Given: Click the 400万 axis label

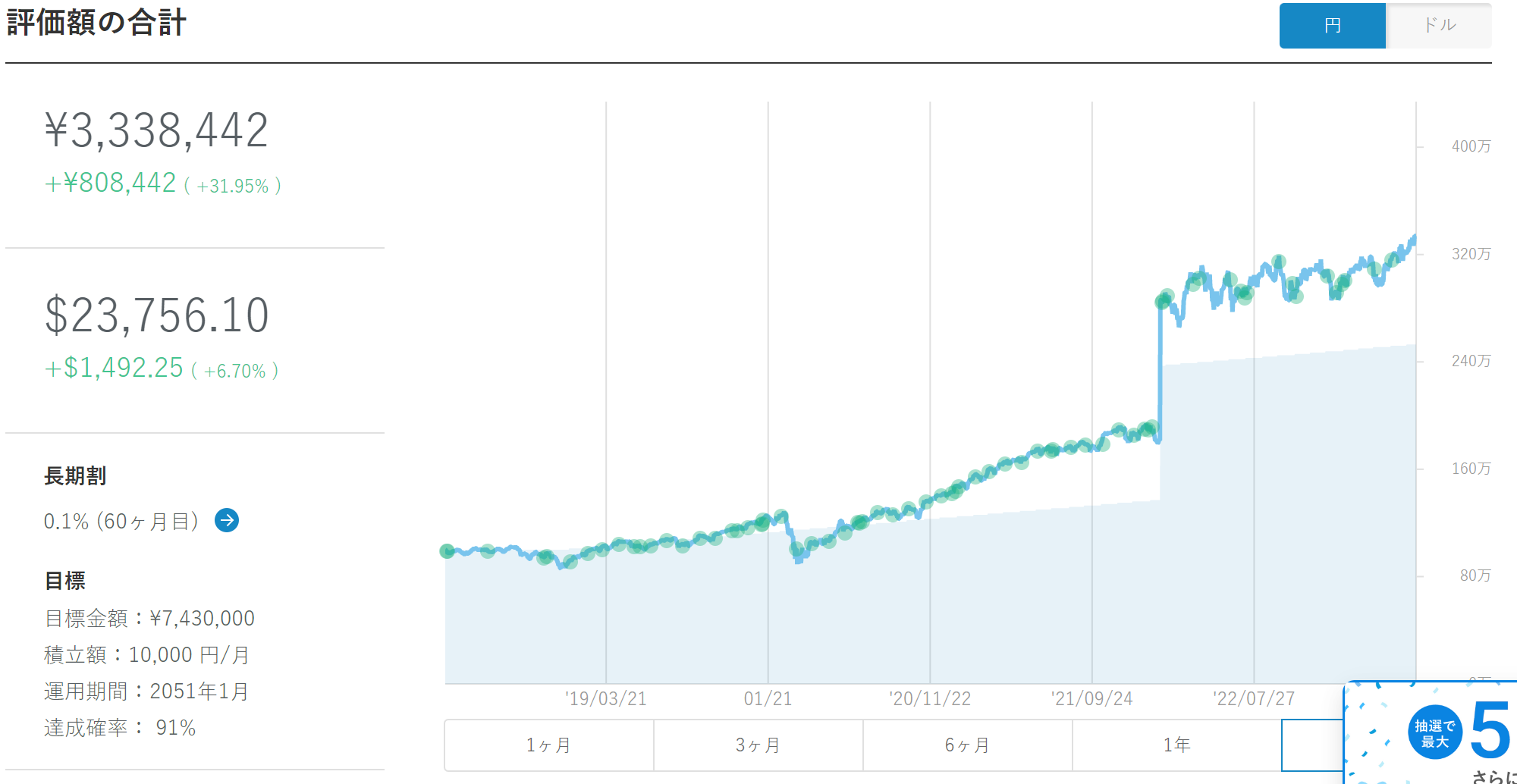Looking at the screenshot, I should coord(1471,146).
